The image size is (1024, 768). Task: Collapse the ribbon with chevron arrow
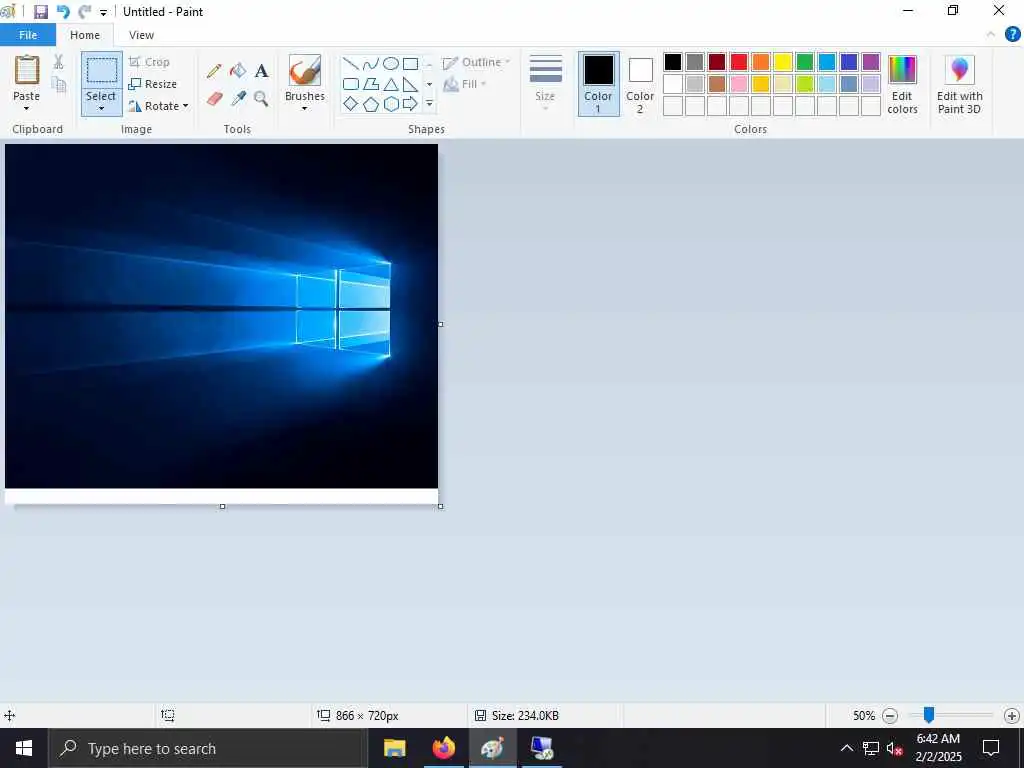pos(991,35)
